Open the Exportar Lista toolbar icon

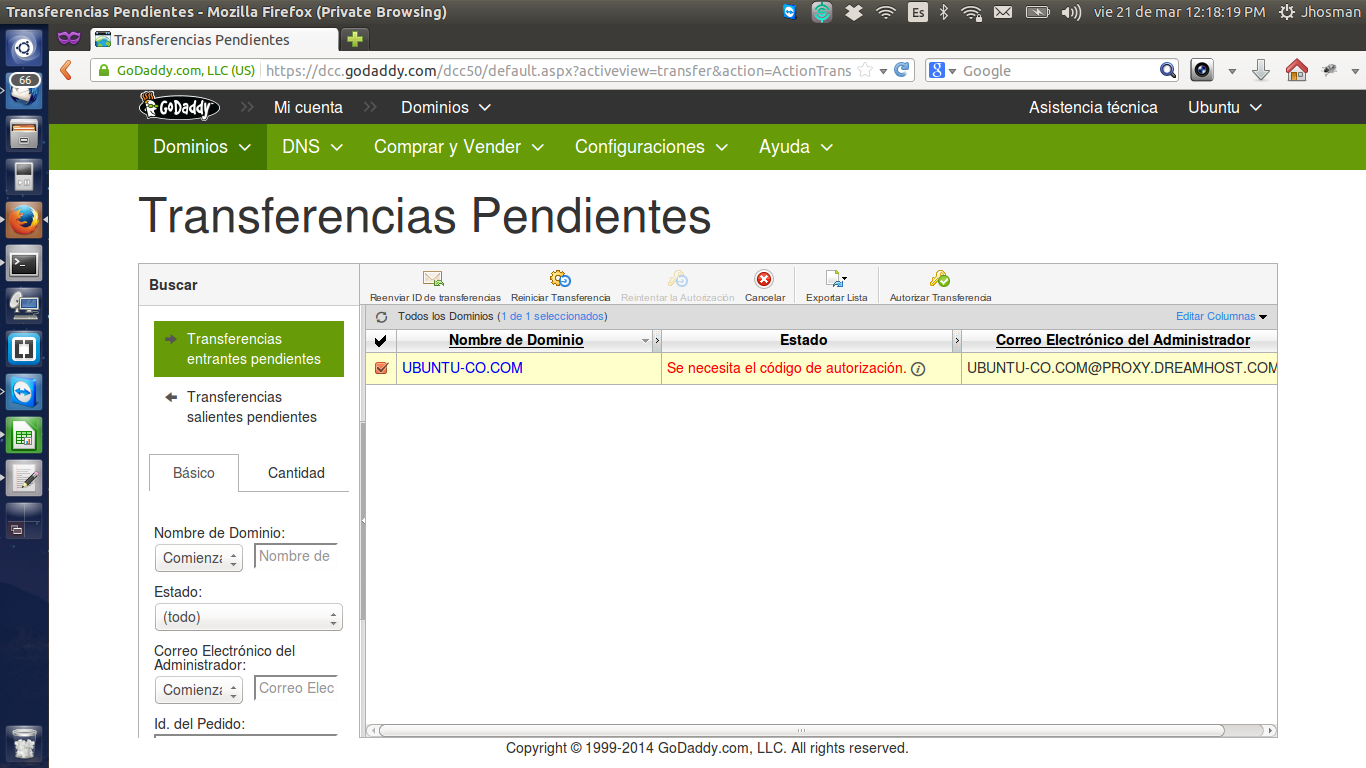click(x=836, y=280)
